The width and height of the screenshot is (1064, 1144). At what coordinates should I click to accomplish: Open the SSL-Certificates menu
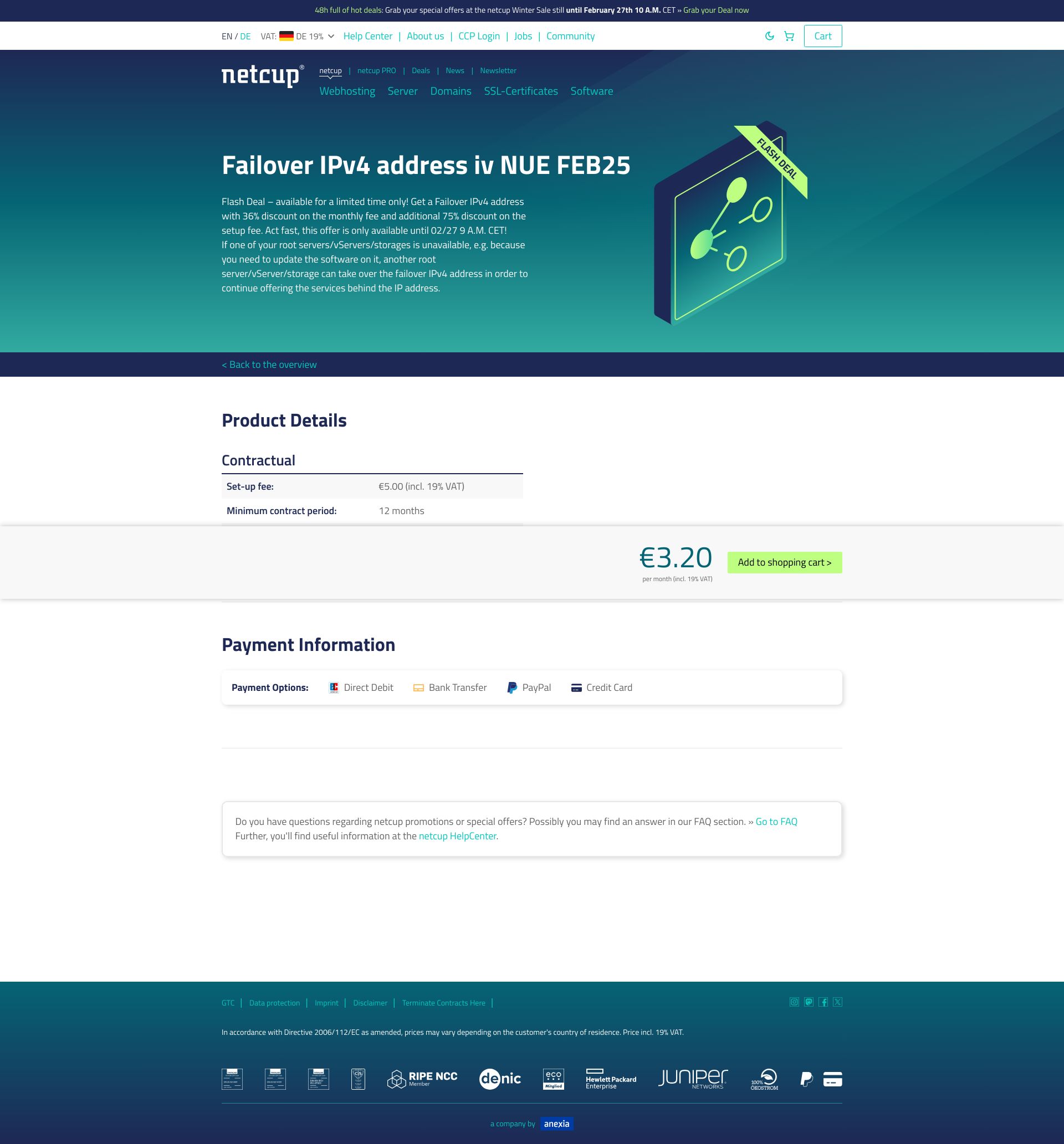pos(520,91)
